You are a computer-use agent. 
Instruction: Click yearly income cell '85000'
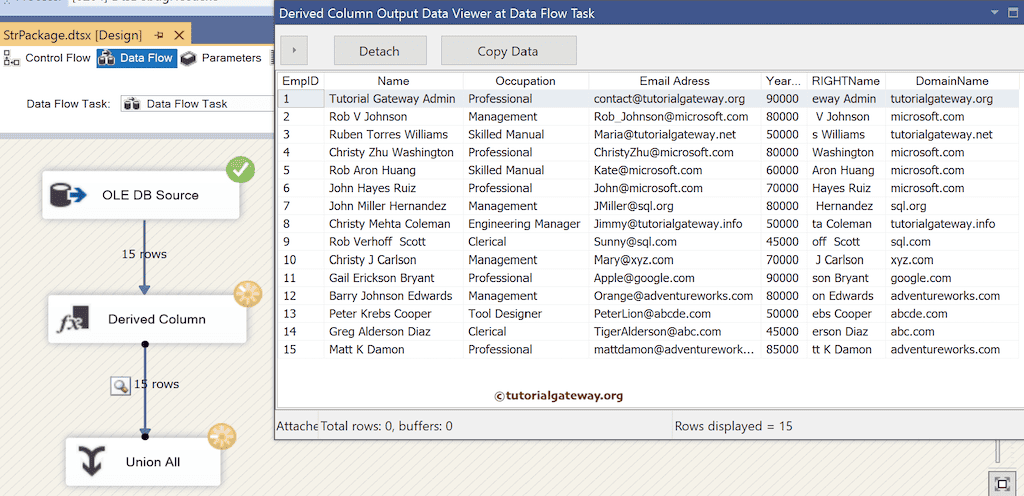784,349
